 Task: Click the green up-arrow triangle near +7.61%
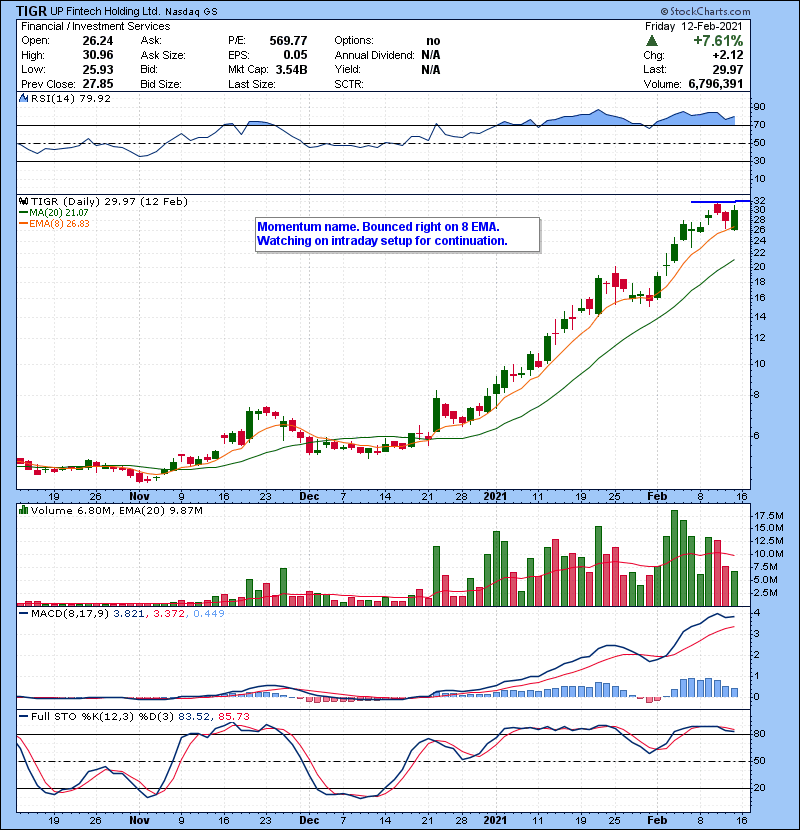(x=652, y=41)
